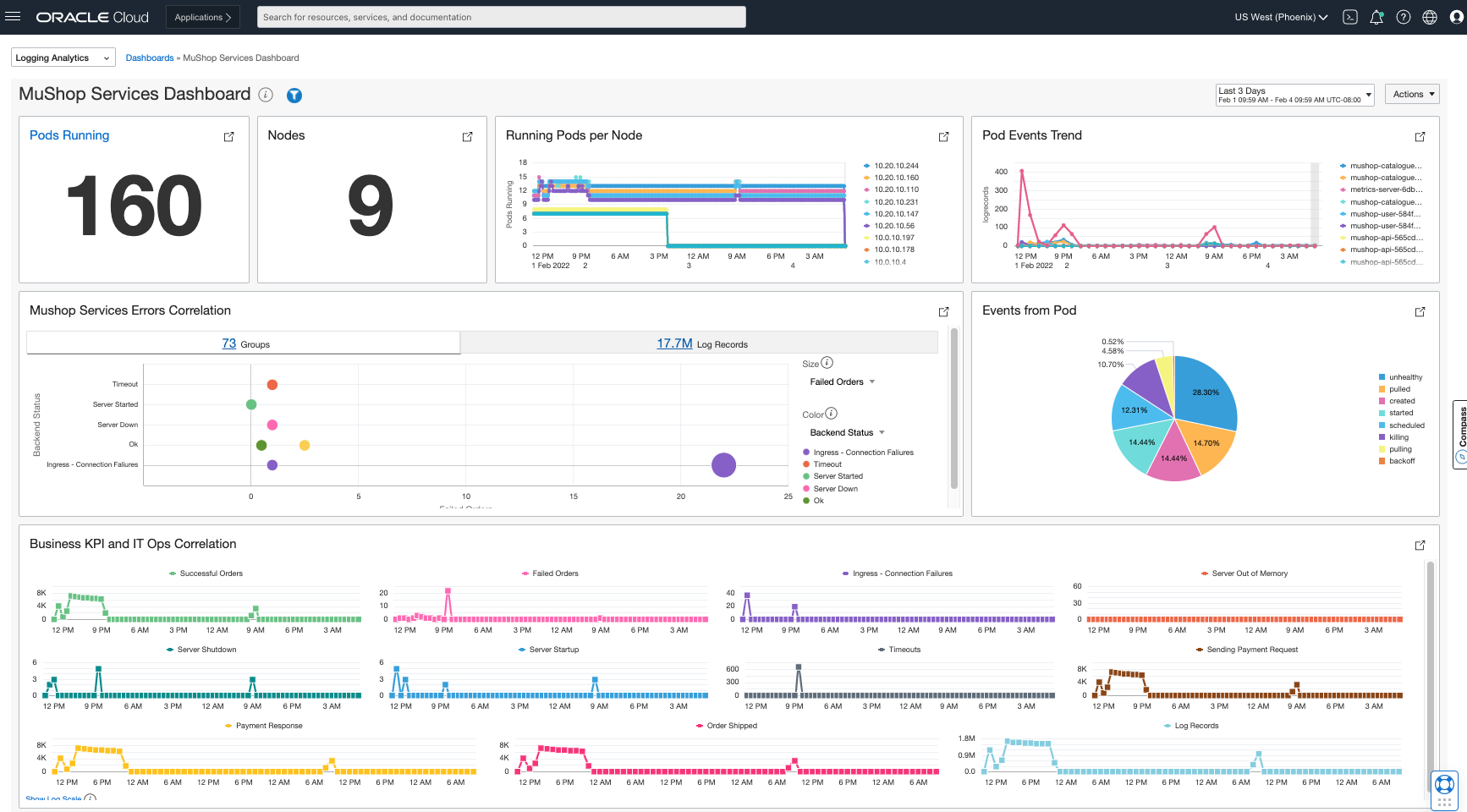Click the 73 Groups link

point(229,343)
